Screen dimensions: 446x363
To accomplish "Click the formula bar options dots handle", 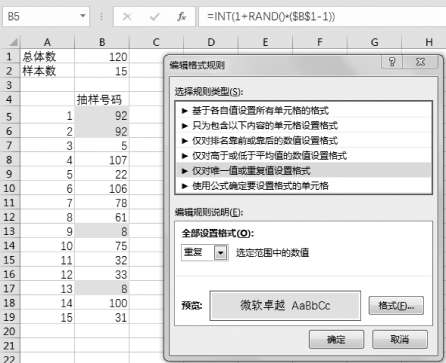I will tap(101, 16).
